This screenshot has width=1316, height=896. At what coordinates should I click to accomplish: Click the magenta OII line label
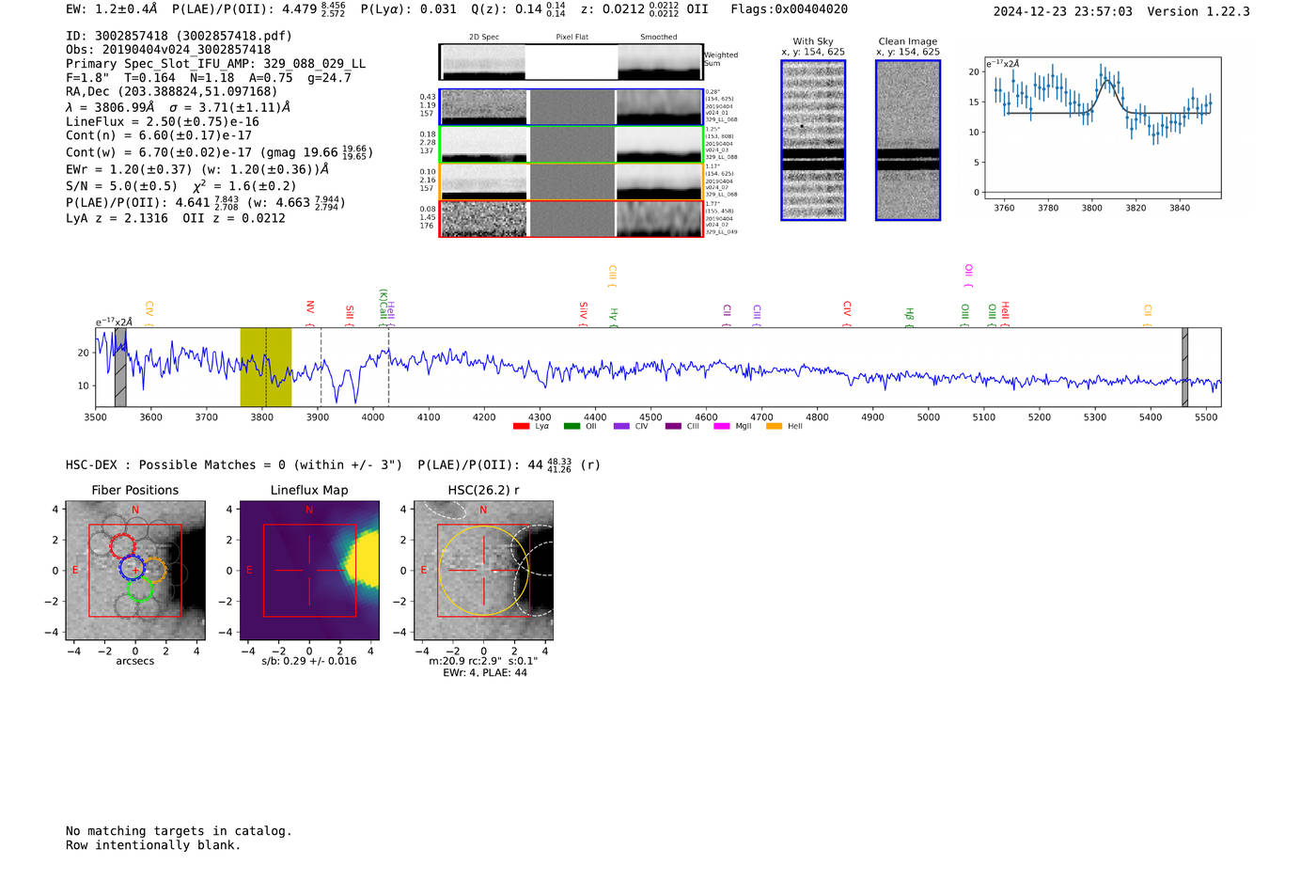point(968,275)
